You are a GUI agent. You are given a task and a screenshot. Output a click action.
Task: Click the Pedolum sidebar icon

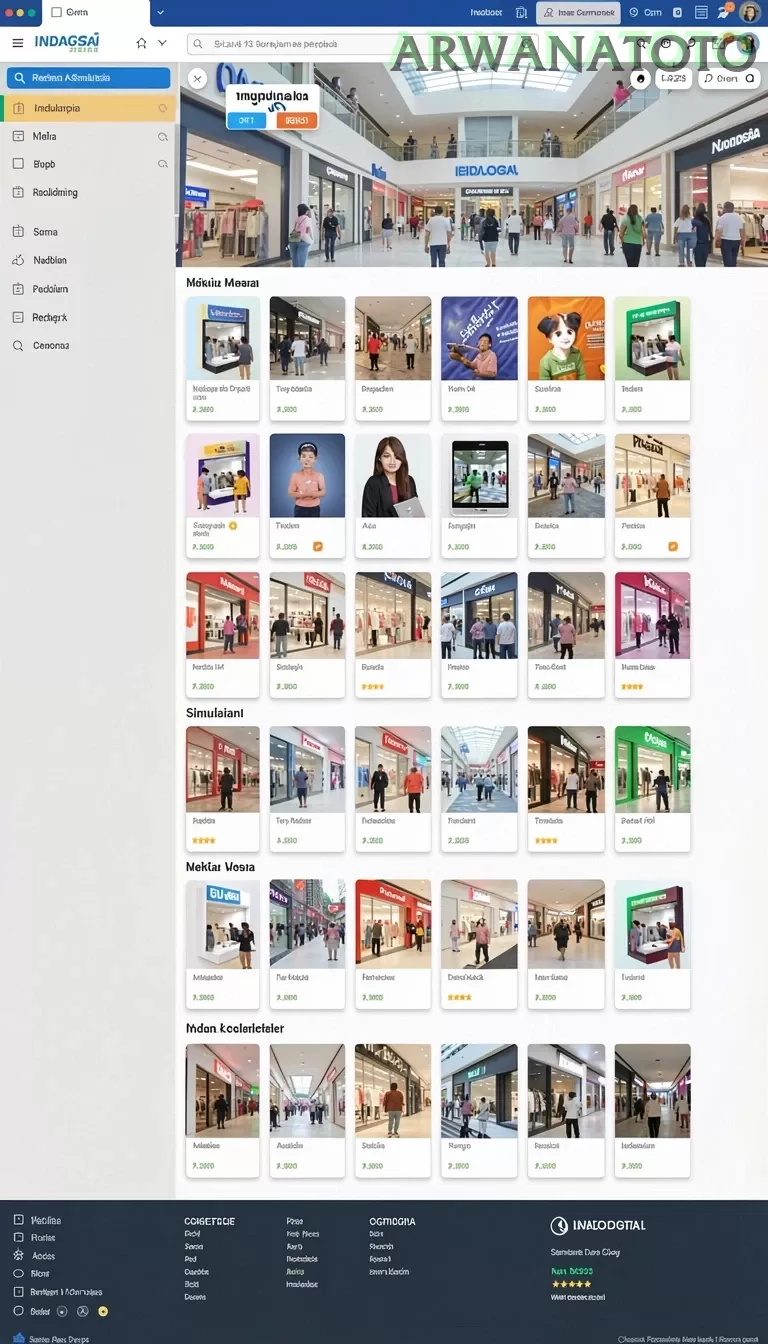(18, 289)
